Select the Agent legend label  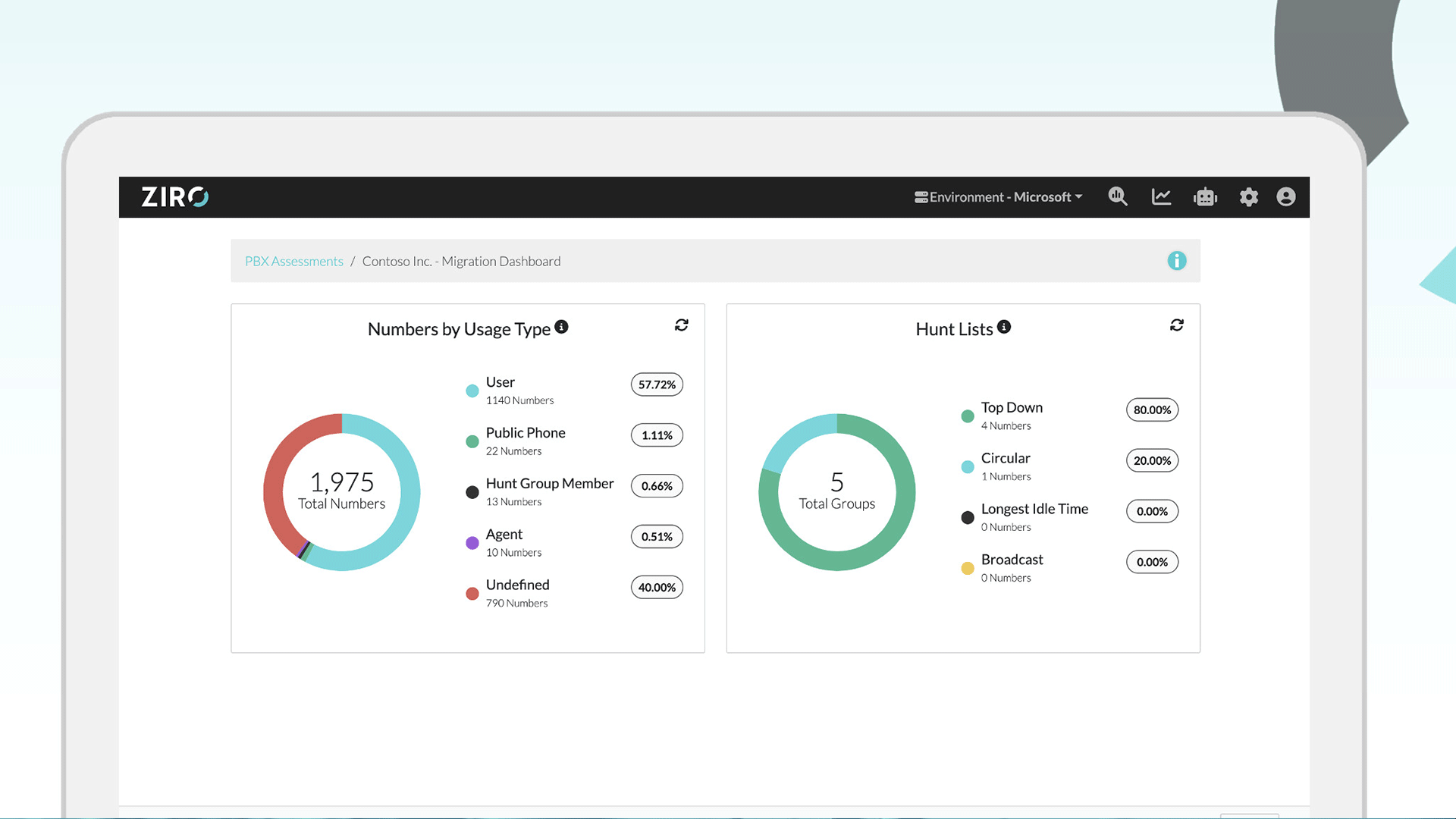pyautogui.click(x=504, y=535)
